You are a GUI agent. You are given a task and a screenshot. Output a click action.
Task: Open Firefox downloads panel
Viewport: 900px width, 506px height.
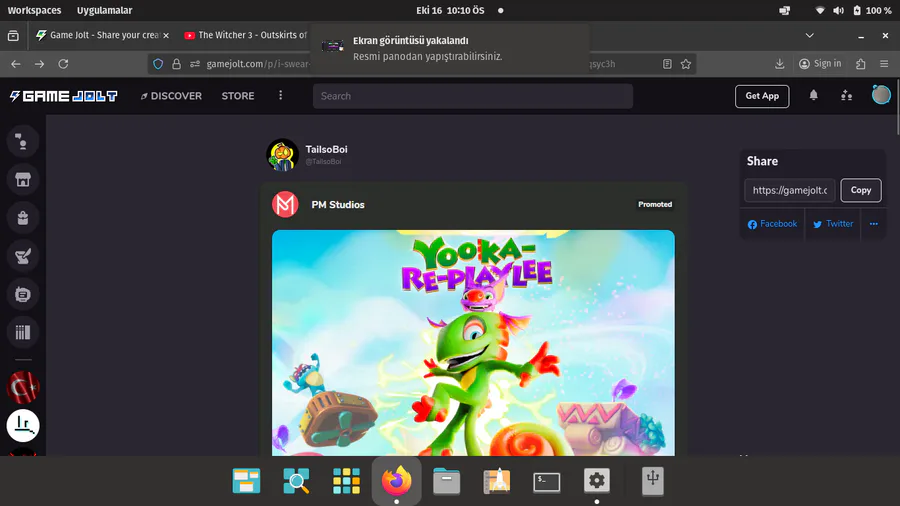click(779, 64)
